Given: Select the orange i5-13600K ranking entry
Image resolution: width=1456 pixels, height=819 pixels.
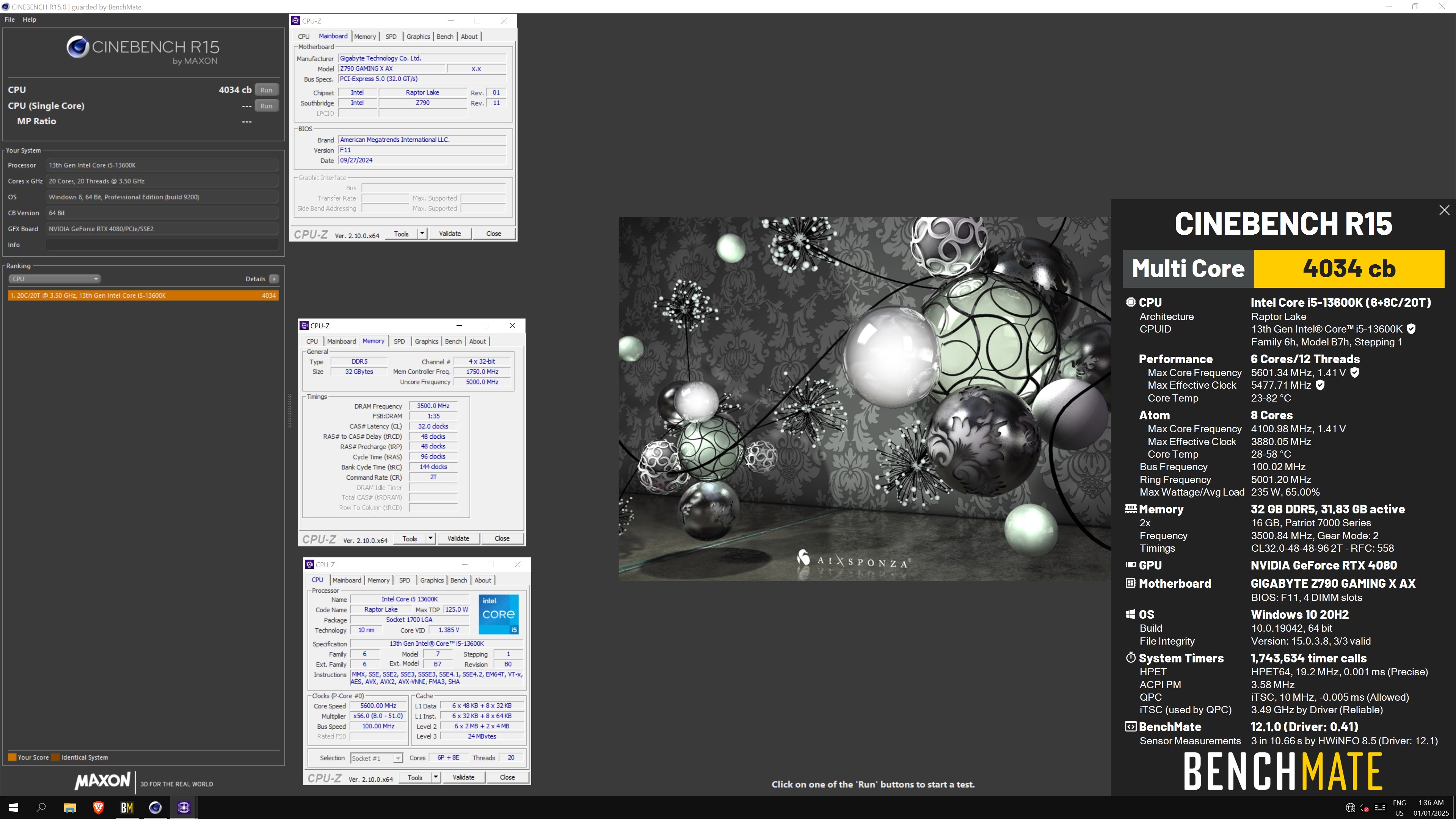Looking at the screenshot, I should pyautogui.click(x=143, y=296).
